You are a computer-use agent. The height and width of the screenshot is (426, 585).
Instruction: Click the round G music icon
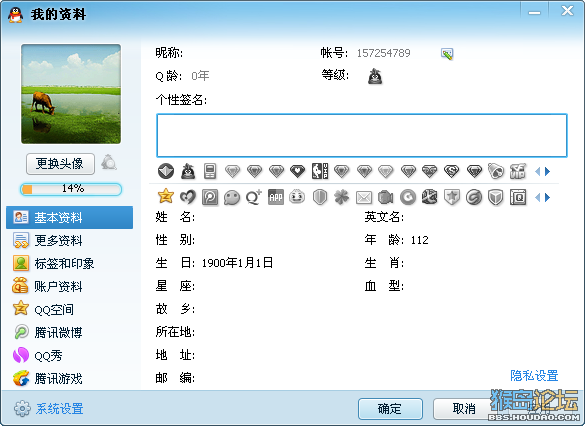[408, 197]
